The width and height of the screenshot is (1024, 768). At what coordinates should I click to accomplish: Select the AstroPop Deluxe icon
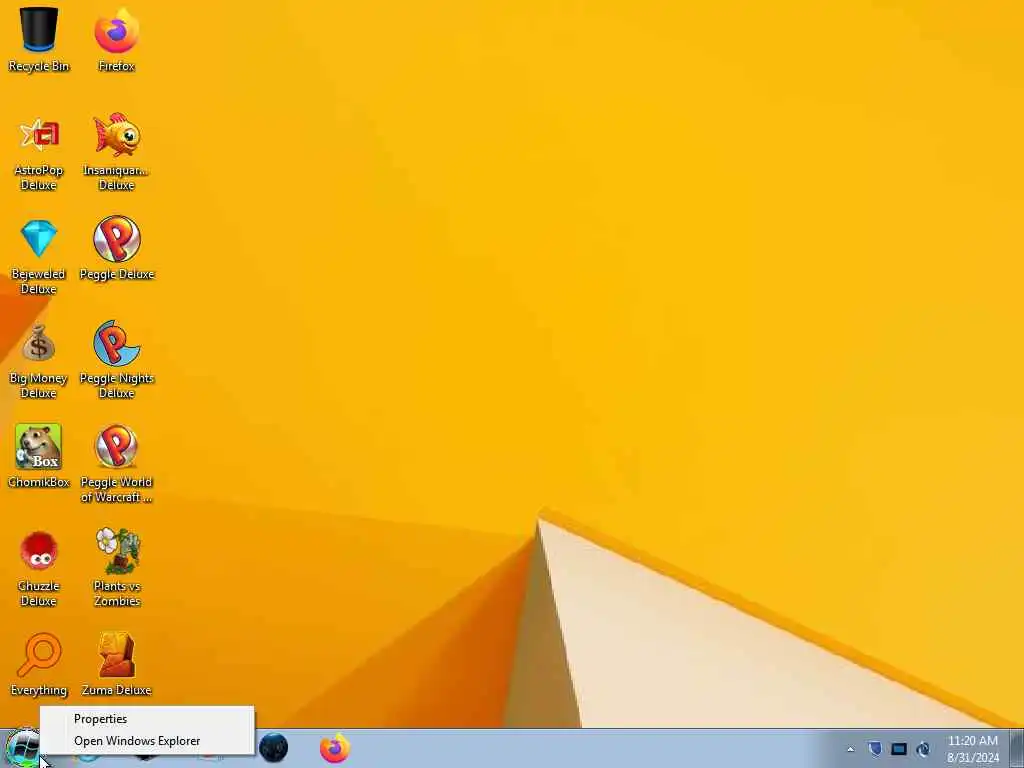click(39, 136)
